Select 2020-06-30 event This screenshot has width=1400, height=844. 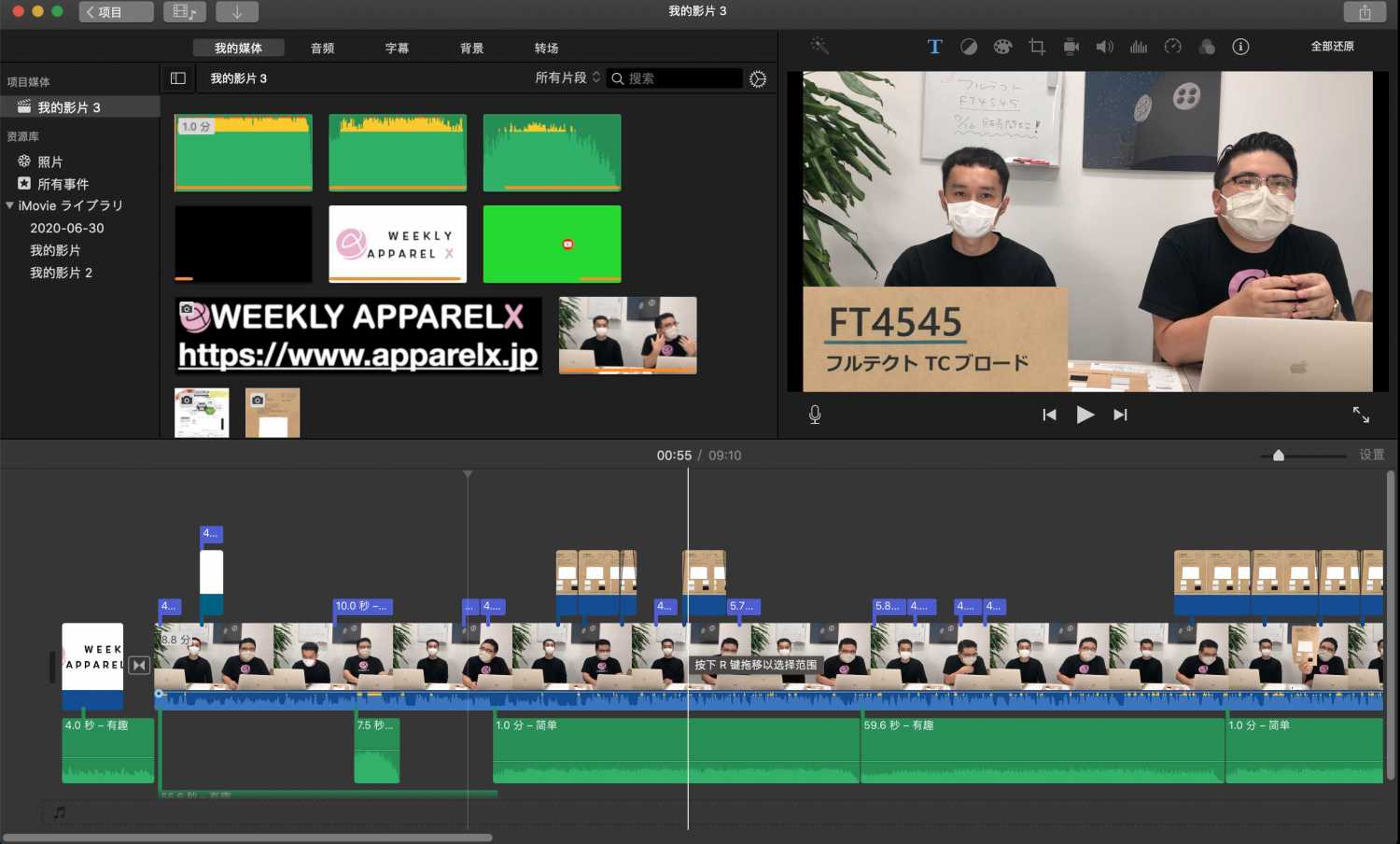click(67, 228)
